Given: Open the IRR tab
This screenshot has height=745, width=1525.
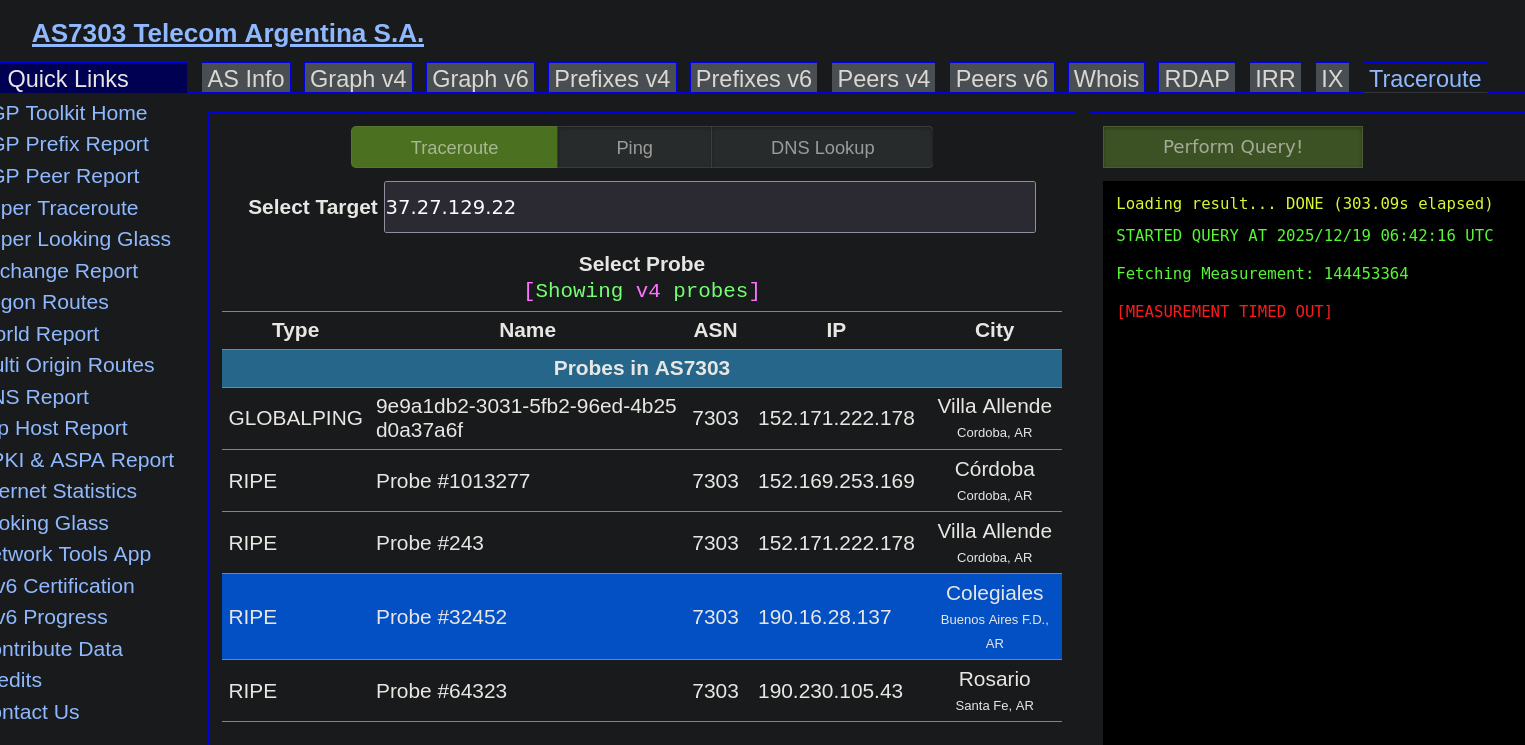Looking at the screenshot, I should (1275, 79).
